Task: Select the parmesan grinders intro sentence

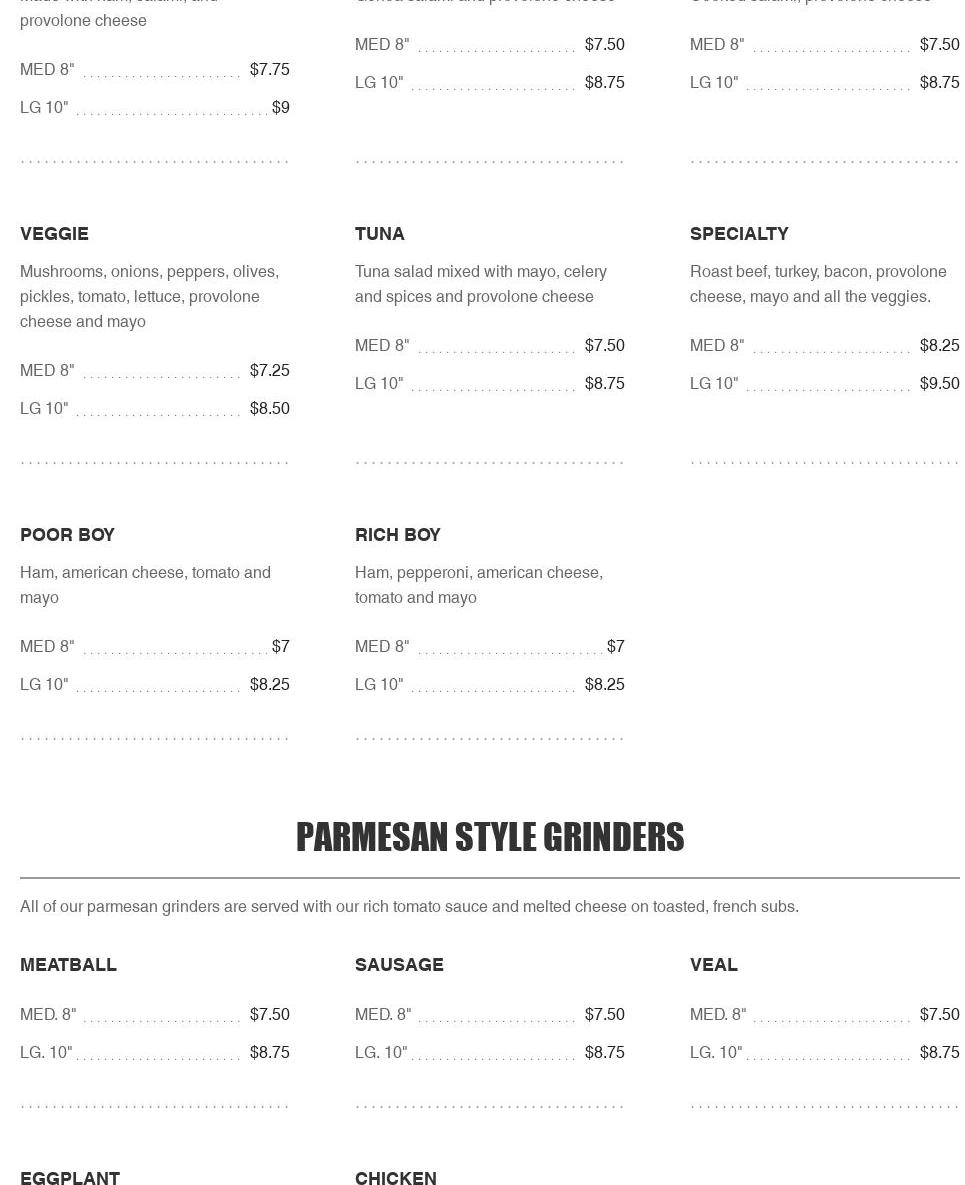Action: click(409, 906)
